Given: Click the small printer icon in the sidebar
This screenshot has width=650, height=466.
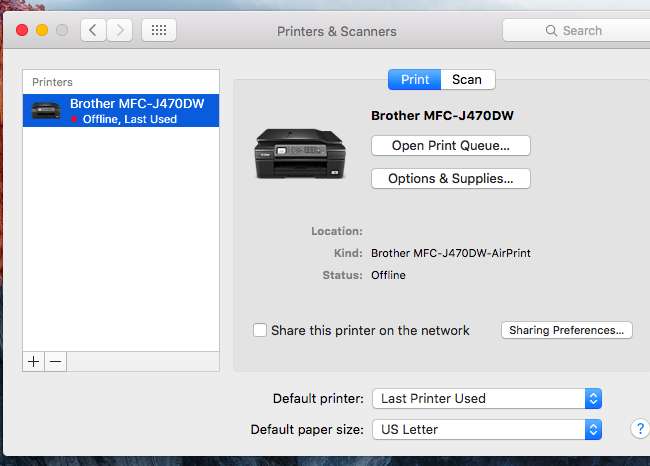Looking at the screenshot, I should point(46,110).
